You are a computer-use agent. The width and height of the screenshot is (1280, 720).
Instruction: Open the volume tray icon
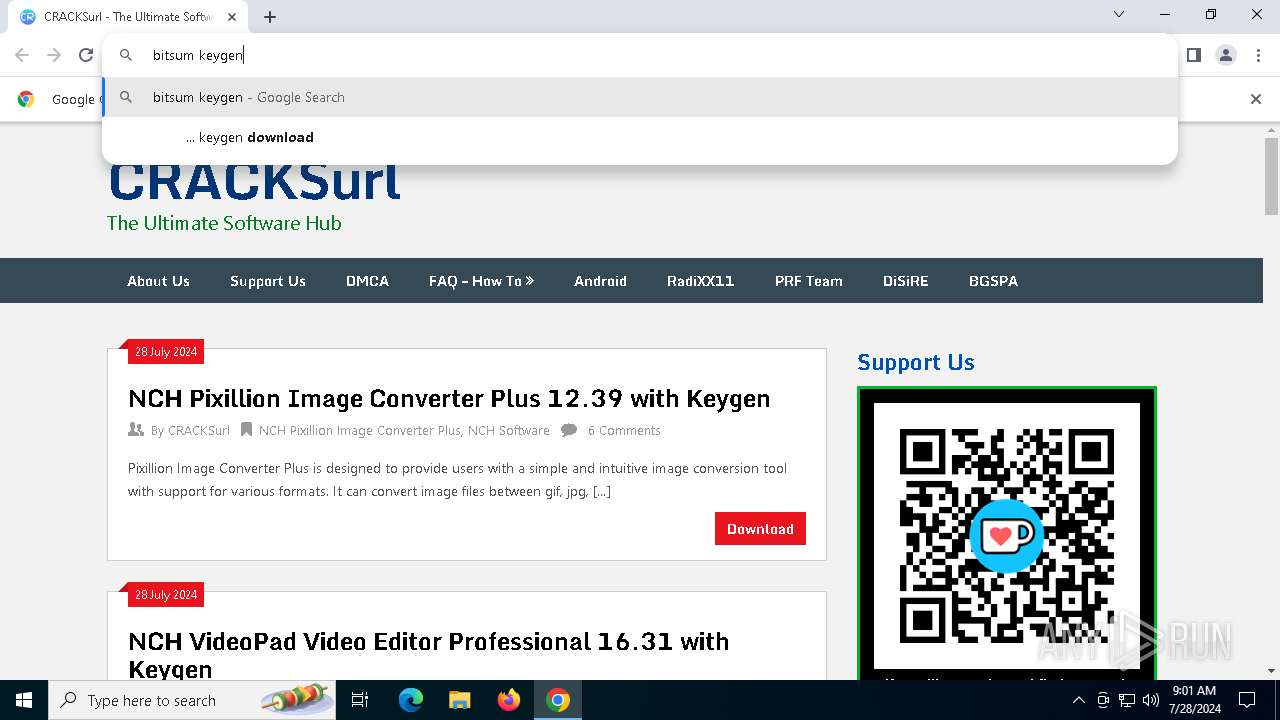(1151, 700)
